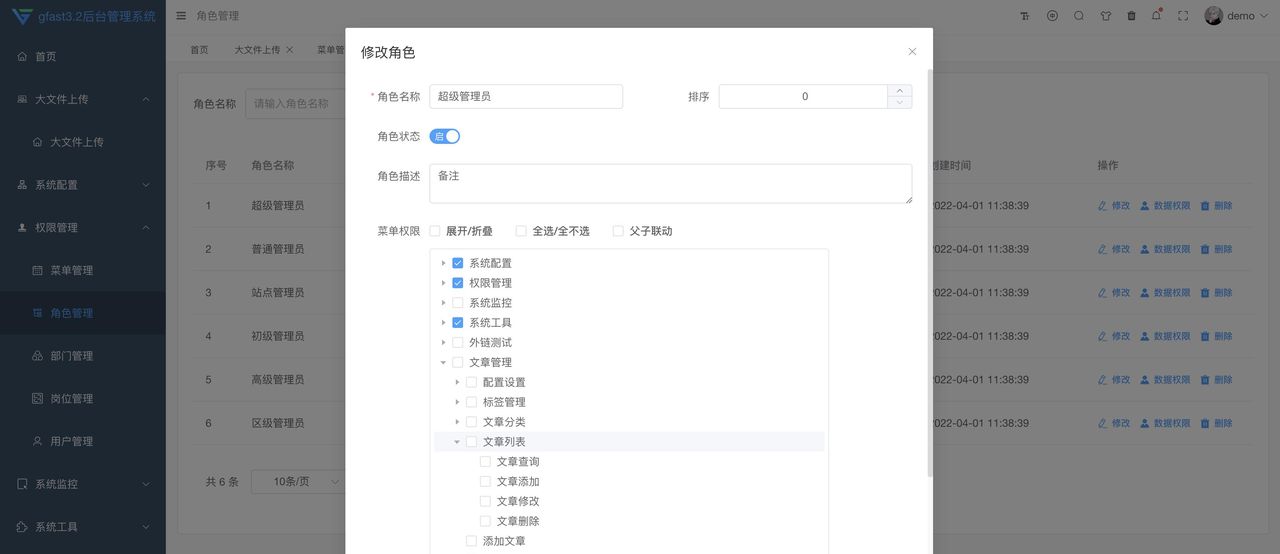Viewport: 1280px width, 554px height.
Task: Close the 修改角色 dialog
Action: (x=912, y=51)
